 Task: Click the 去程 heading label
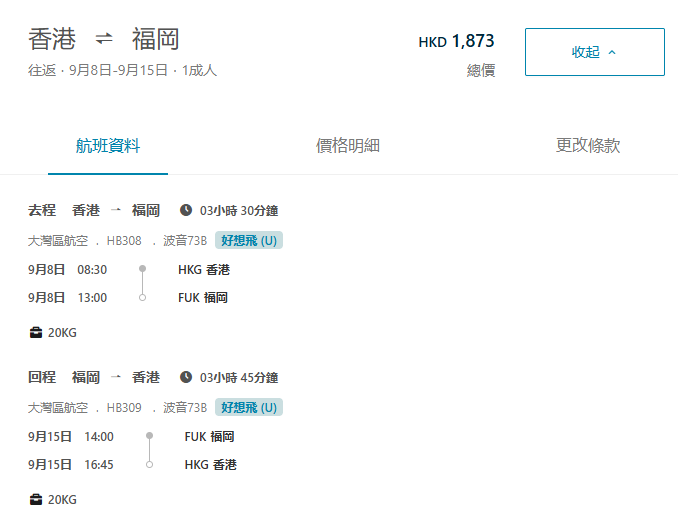pyautogui.click(x=42, y=210)
